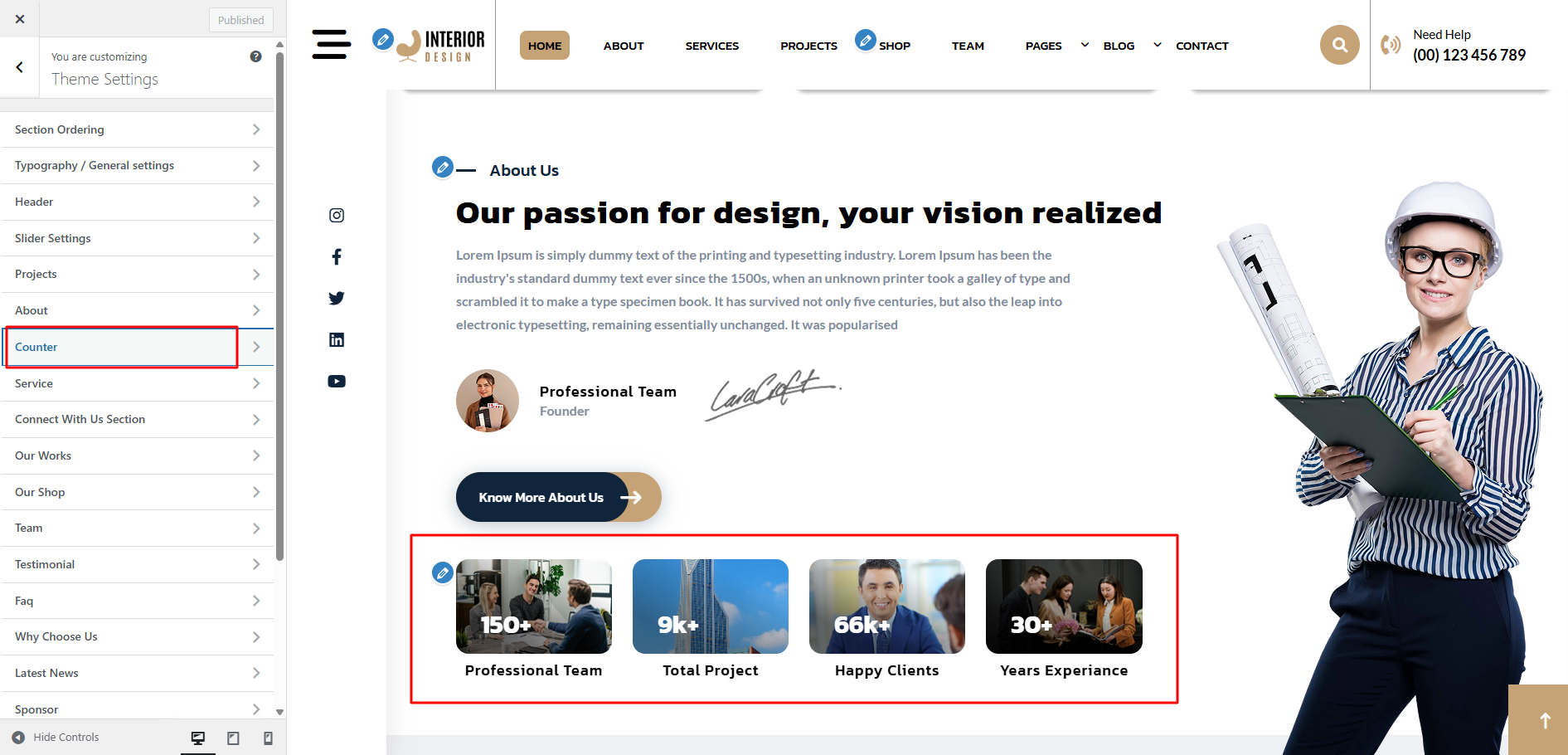
Task: Open the hamburger menu on the site
Action: point(331,45)
